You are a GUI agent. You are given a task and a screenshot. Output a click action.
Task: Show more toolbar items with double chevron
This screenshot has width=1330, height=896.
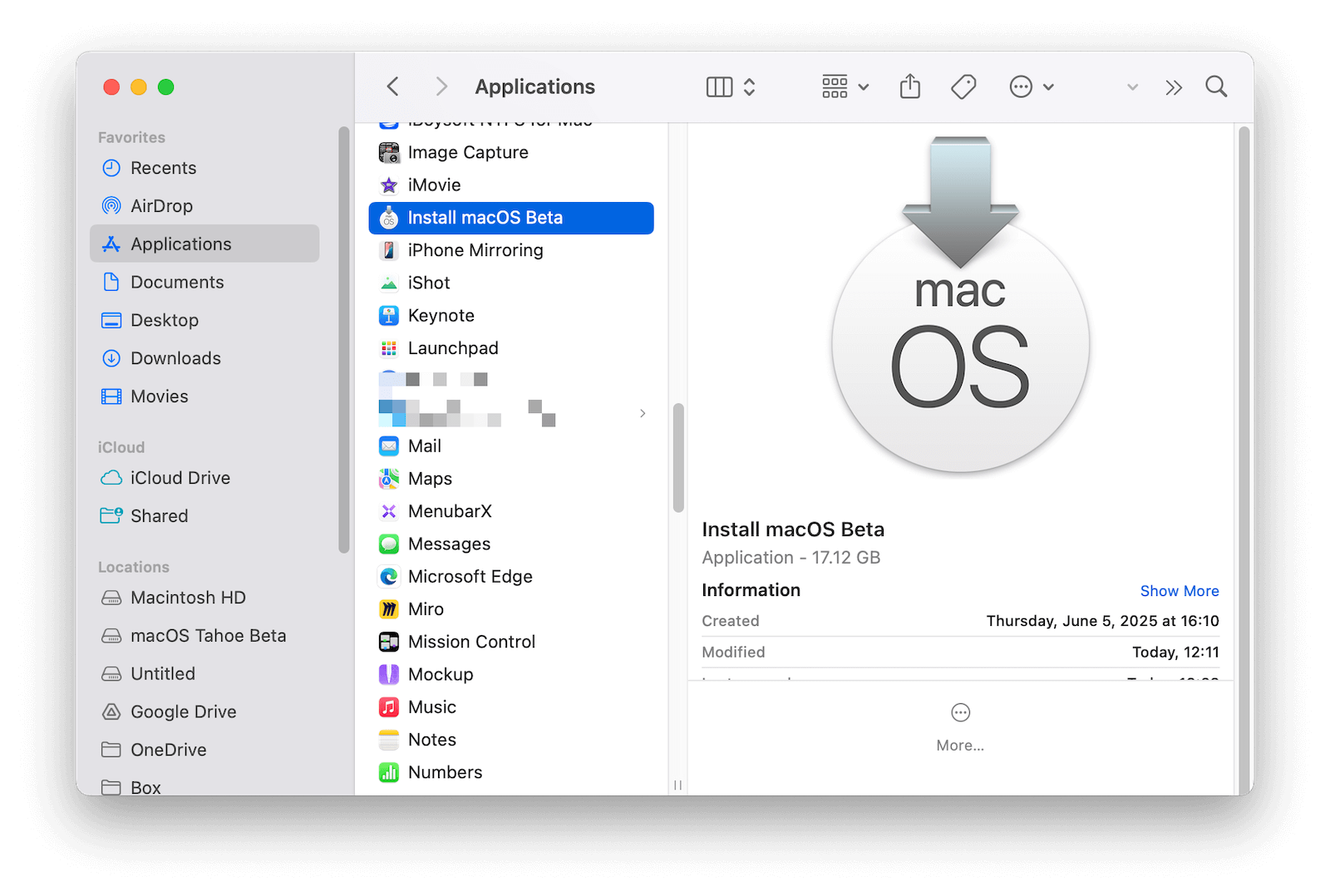[1173, 87]
